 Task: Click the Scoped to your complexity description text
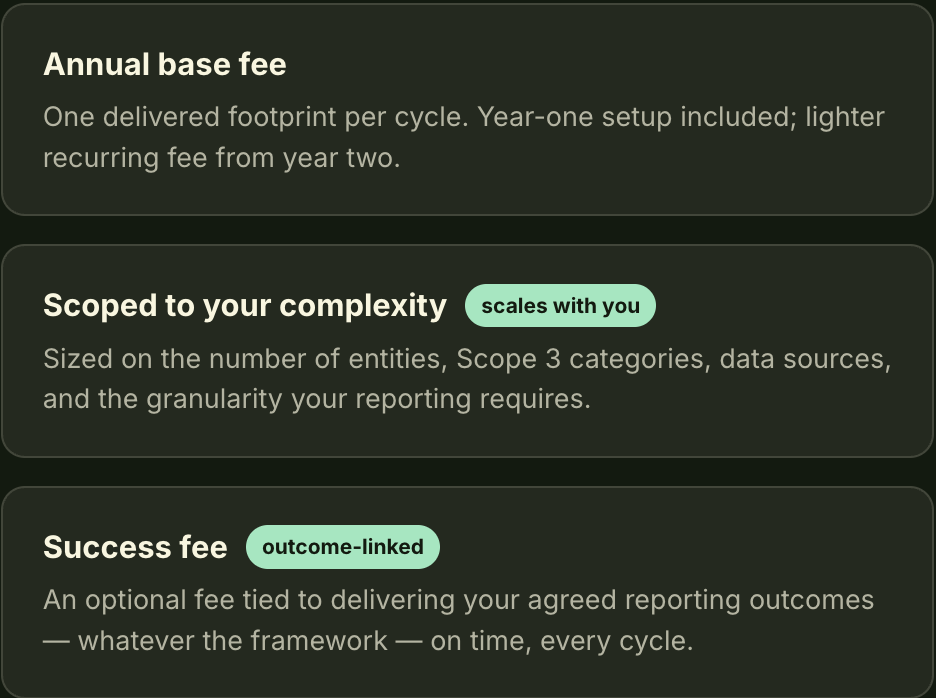[467, 379]
